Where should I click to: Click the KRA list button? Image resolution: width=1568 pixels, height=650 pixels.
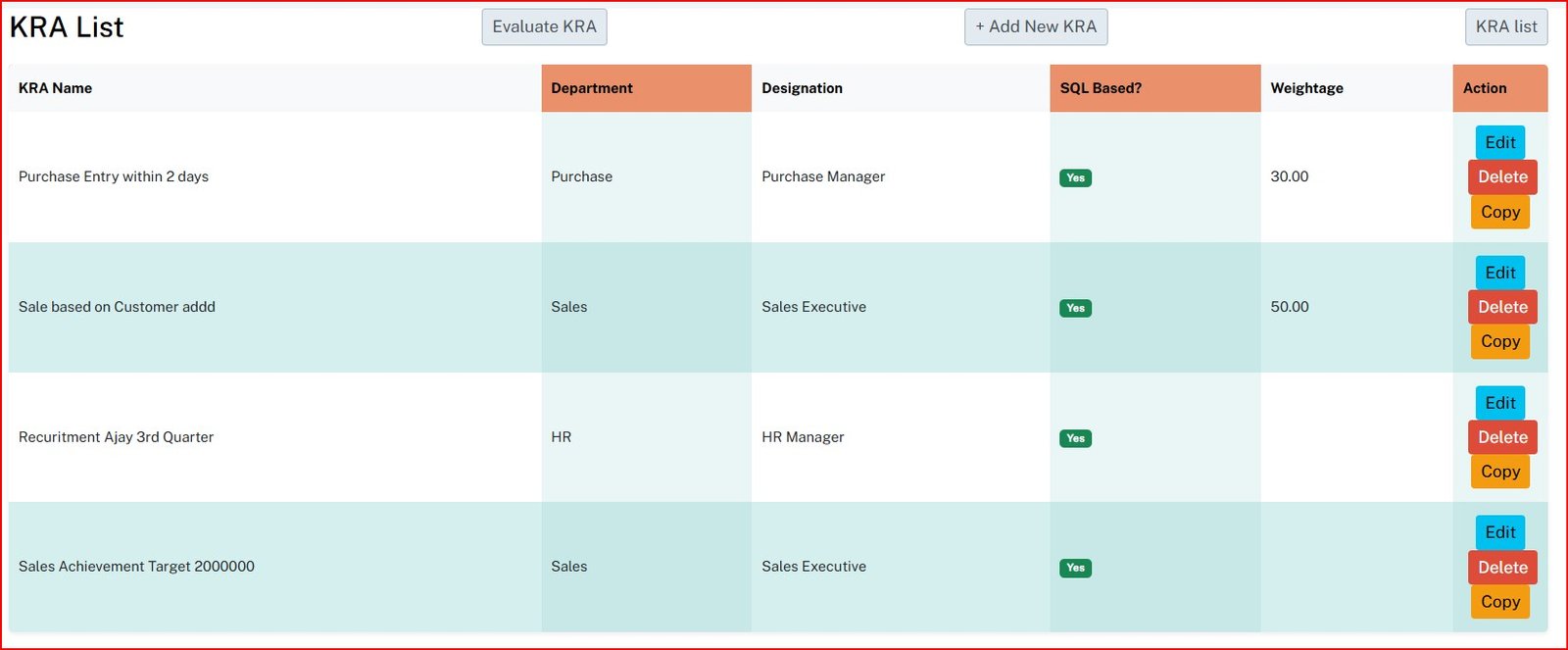[x=1505, y=27]
